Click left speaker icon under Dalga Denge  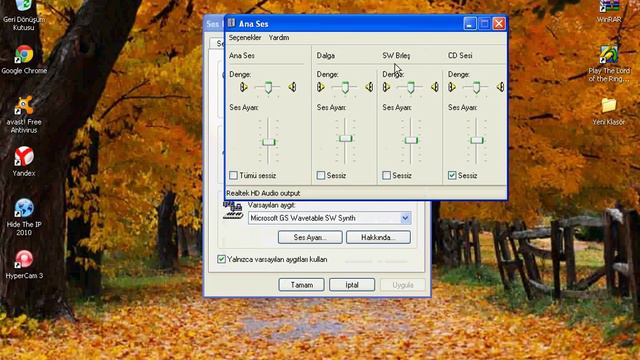[321, 87]
